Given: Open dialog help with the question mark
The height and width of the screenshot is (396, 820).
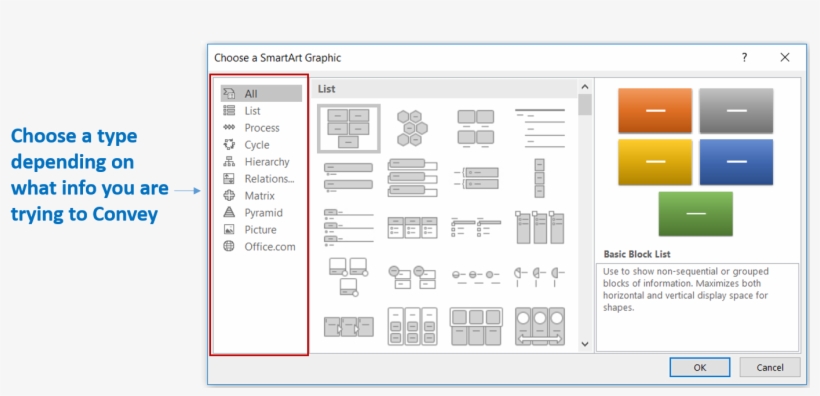Looking at the screenshot, I should (x=744, y=58).
